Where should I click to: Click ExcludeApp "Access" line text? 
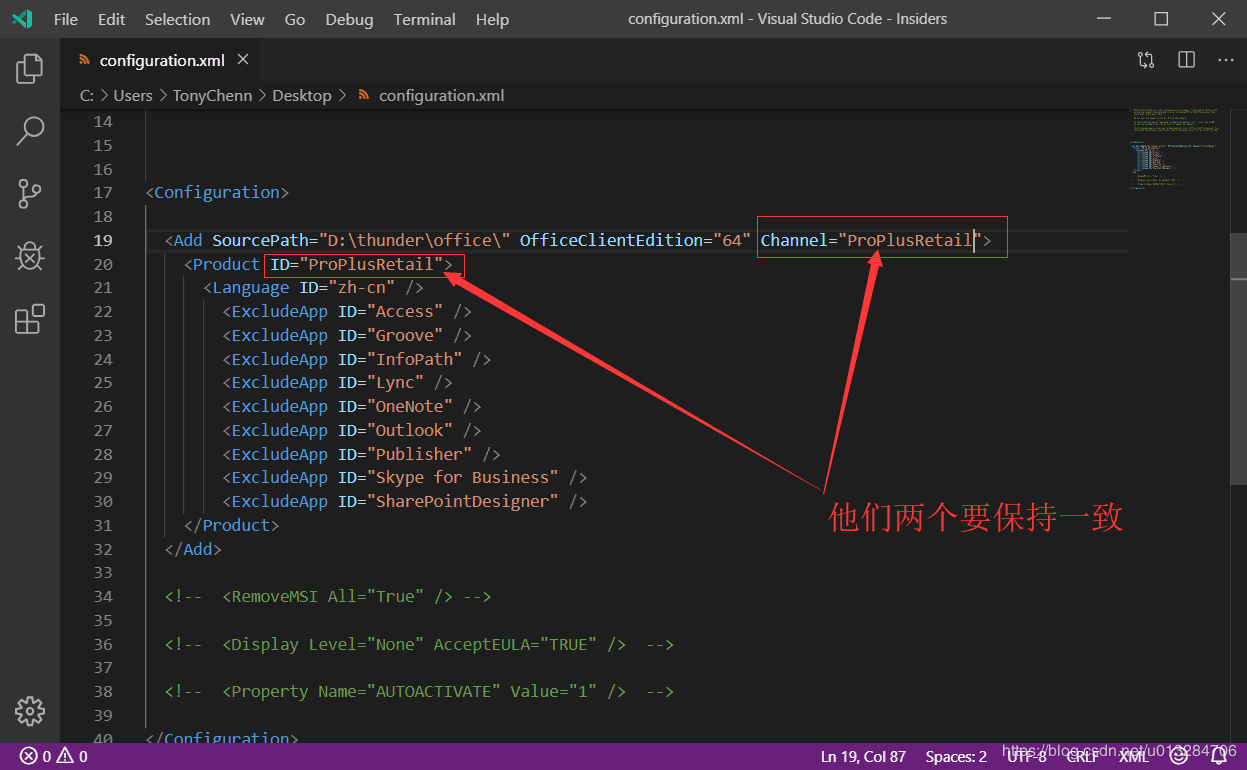point(347,312)
